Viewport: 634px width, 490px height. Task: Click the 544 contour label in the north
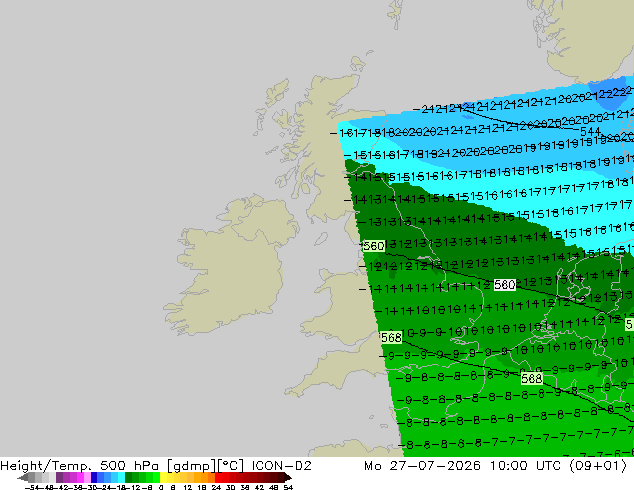click(590, 132)
